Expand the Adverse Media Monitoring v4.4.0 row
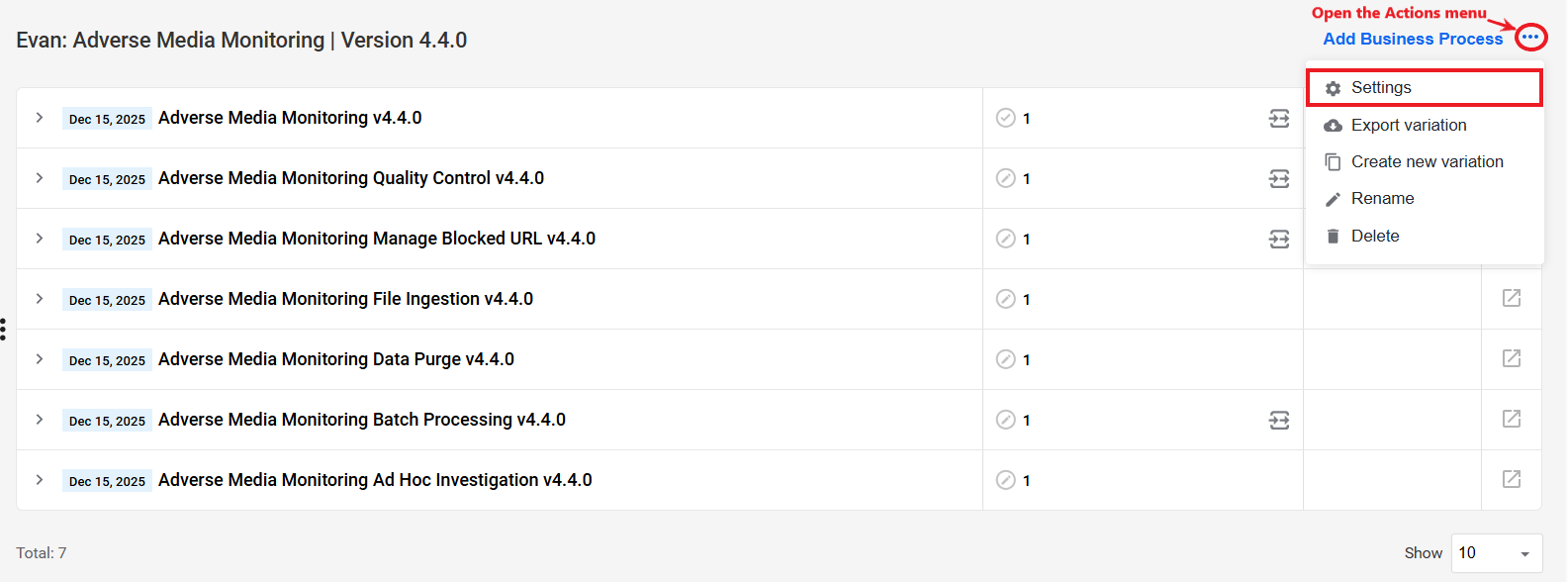This screenshot has height=582, width=1568. point(40,118)
